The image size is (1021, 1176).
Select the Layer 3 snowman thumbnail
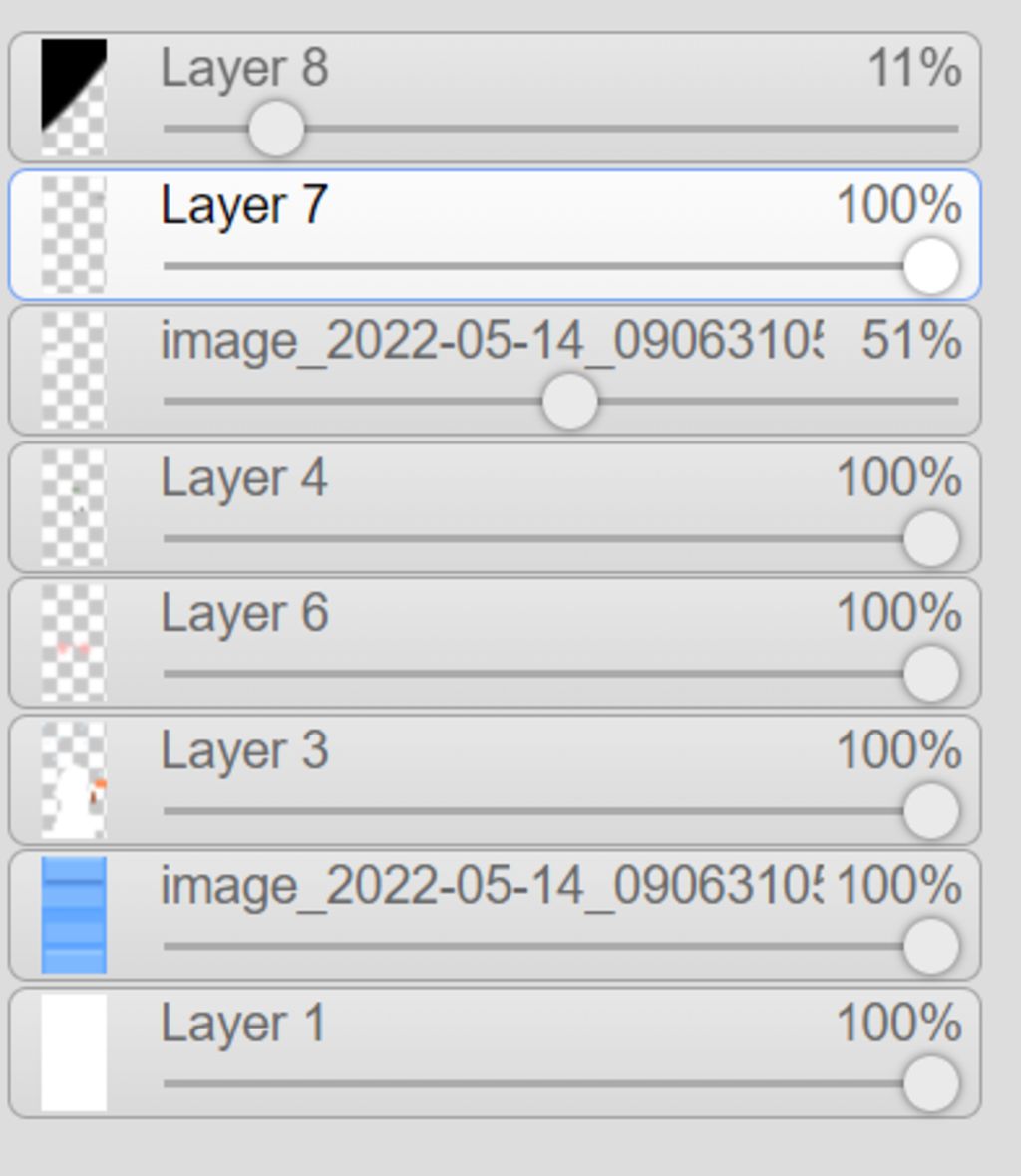pyautogui.click(x=74, y=780)
